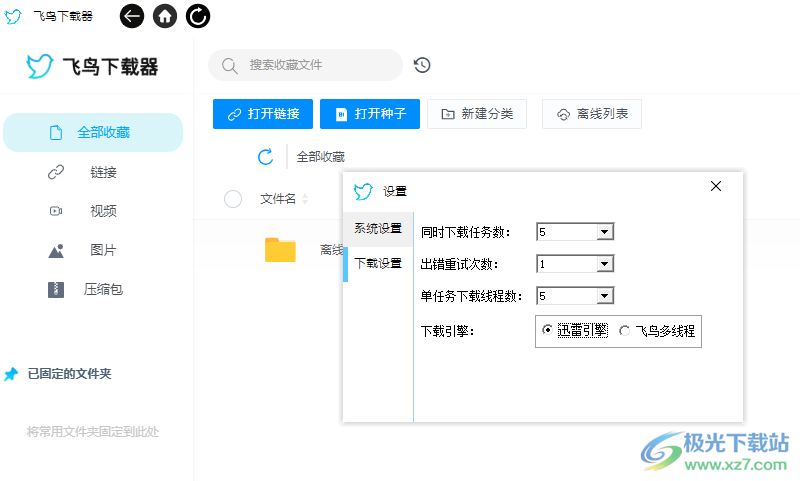Open the yellow offline folder icon
Viewport: 800px width, 481px height.
coord(280,249)
